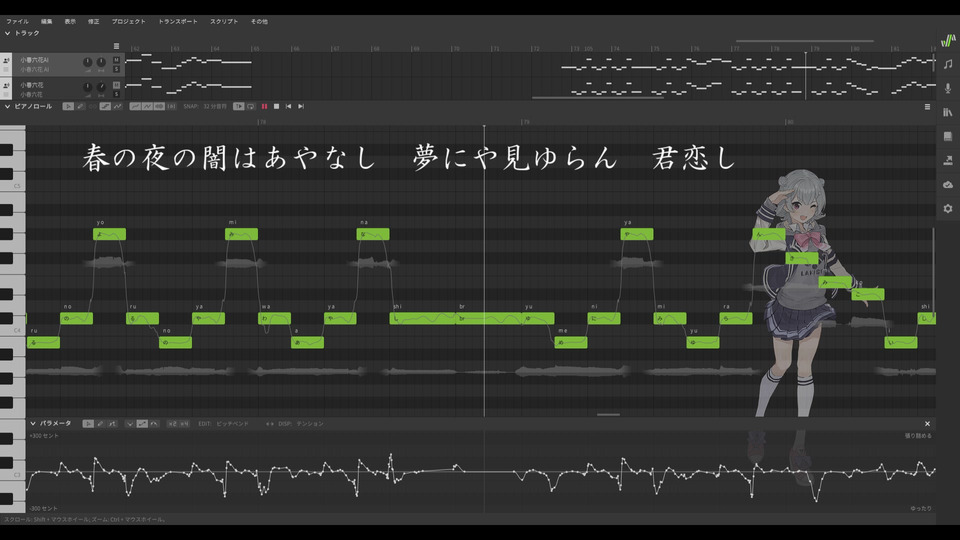960x540 pixels.
Task: Open singer icon of 小春六花 track
Action: [6, 85]
